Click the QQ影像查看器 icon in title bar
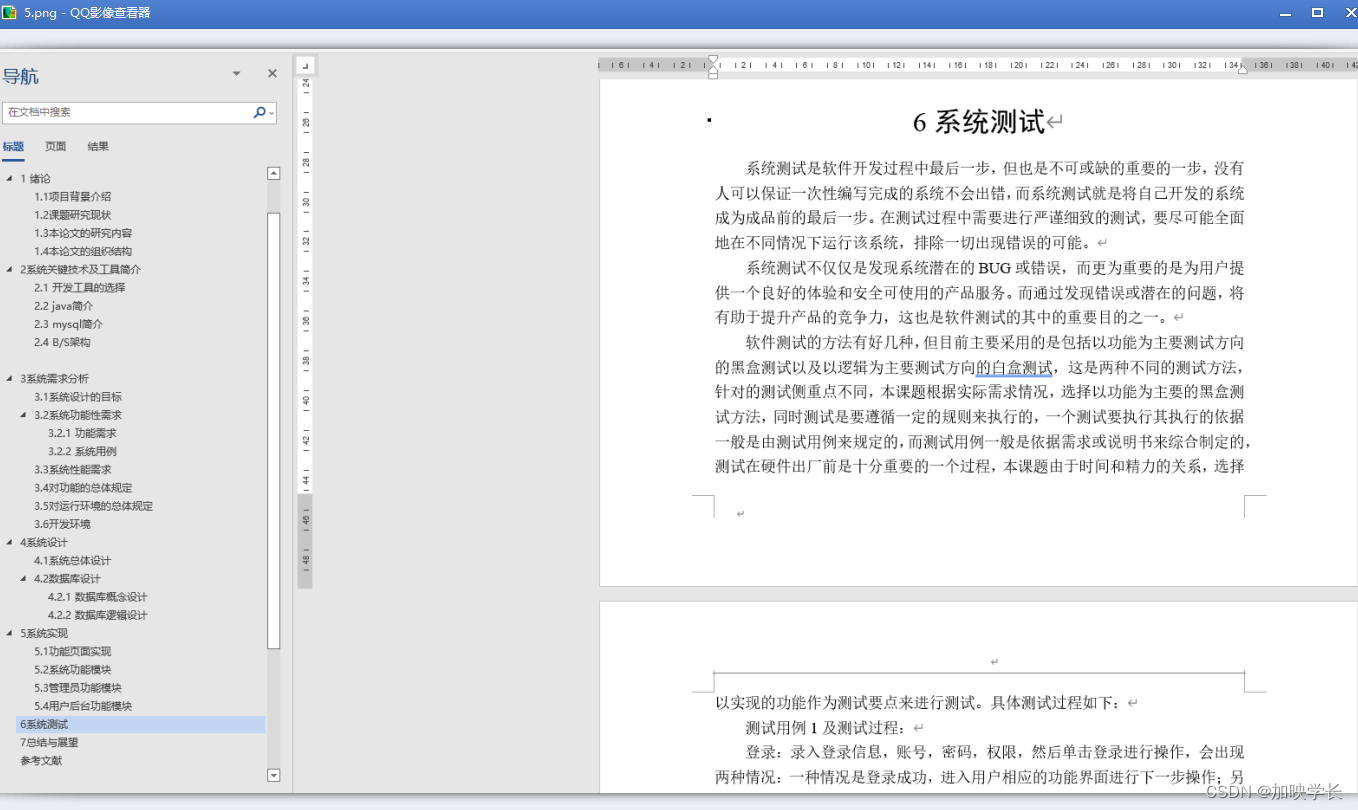1358x810 pixels. click(10, 13)
